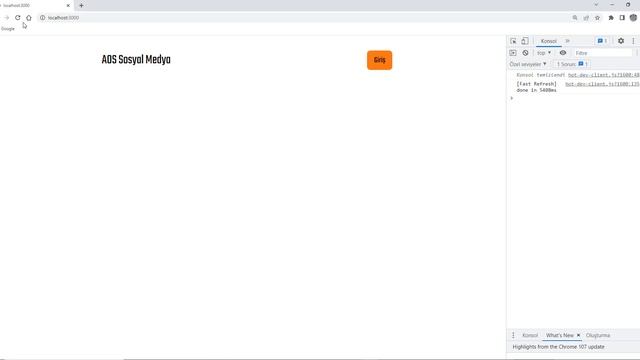Open the Özel seviyeler log level dropdown

click(x=528, y=64)
